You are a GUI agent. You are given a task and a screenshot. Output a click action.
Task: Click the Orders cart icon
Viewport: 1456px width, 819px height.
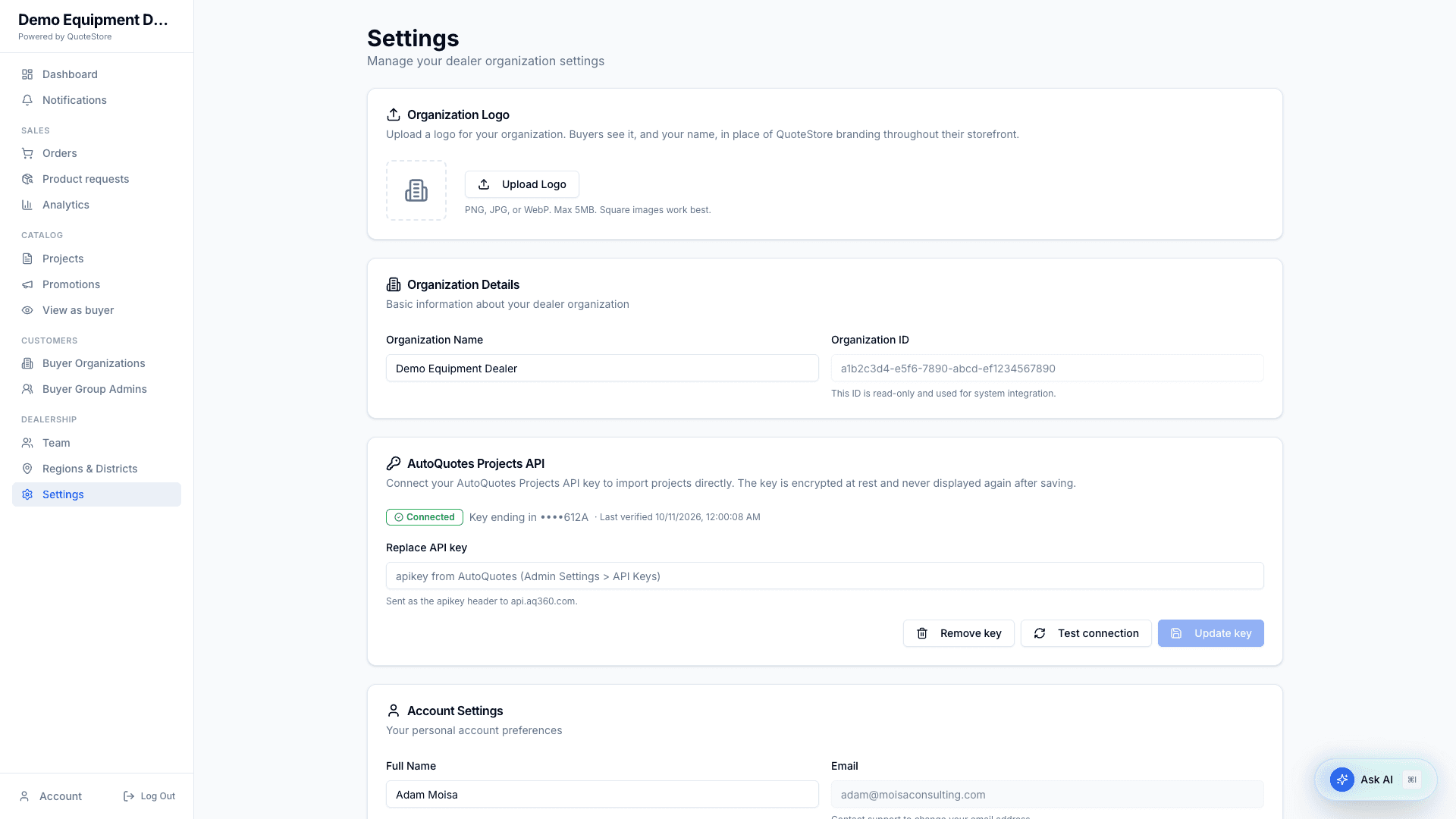pos(27,153)
